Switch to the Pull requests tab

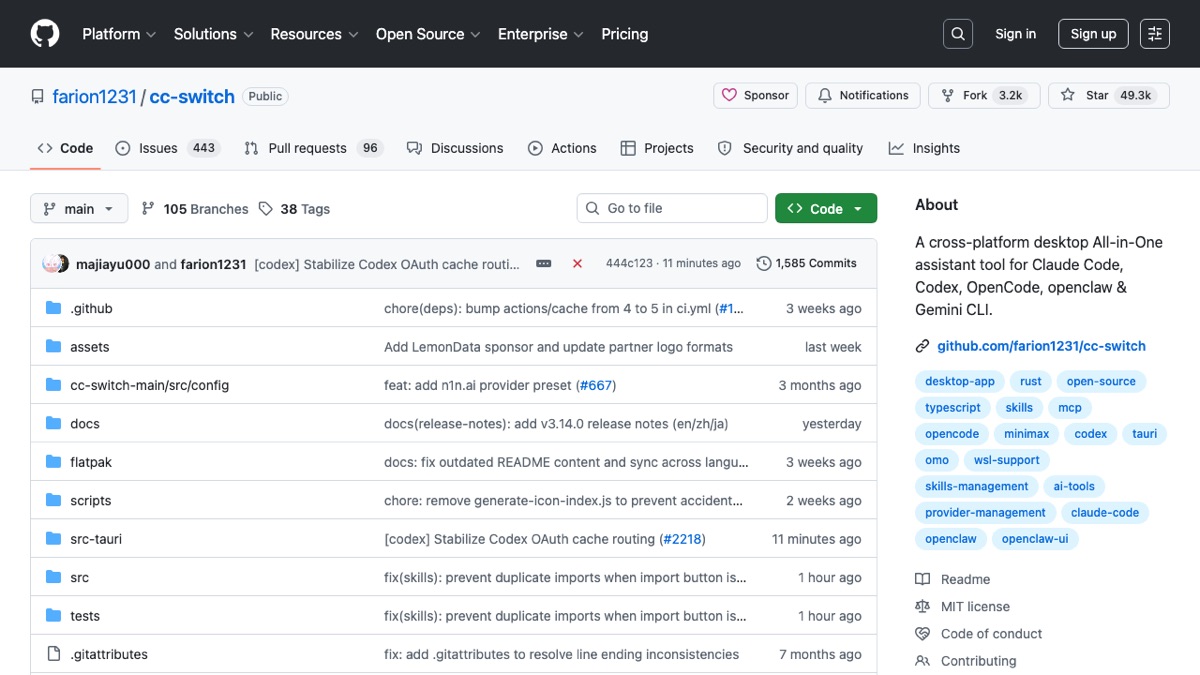pos(312,148)
